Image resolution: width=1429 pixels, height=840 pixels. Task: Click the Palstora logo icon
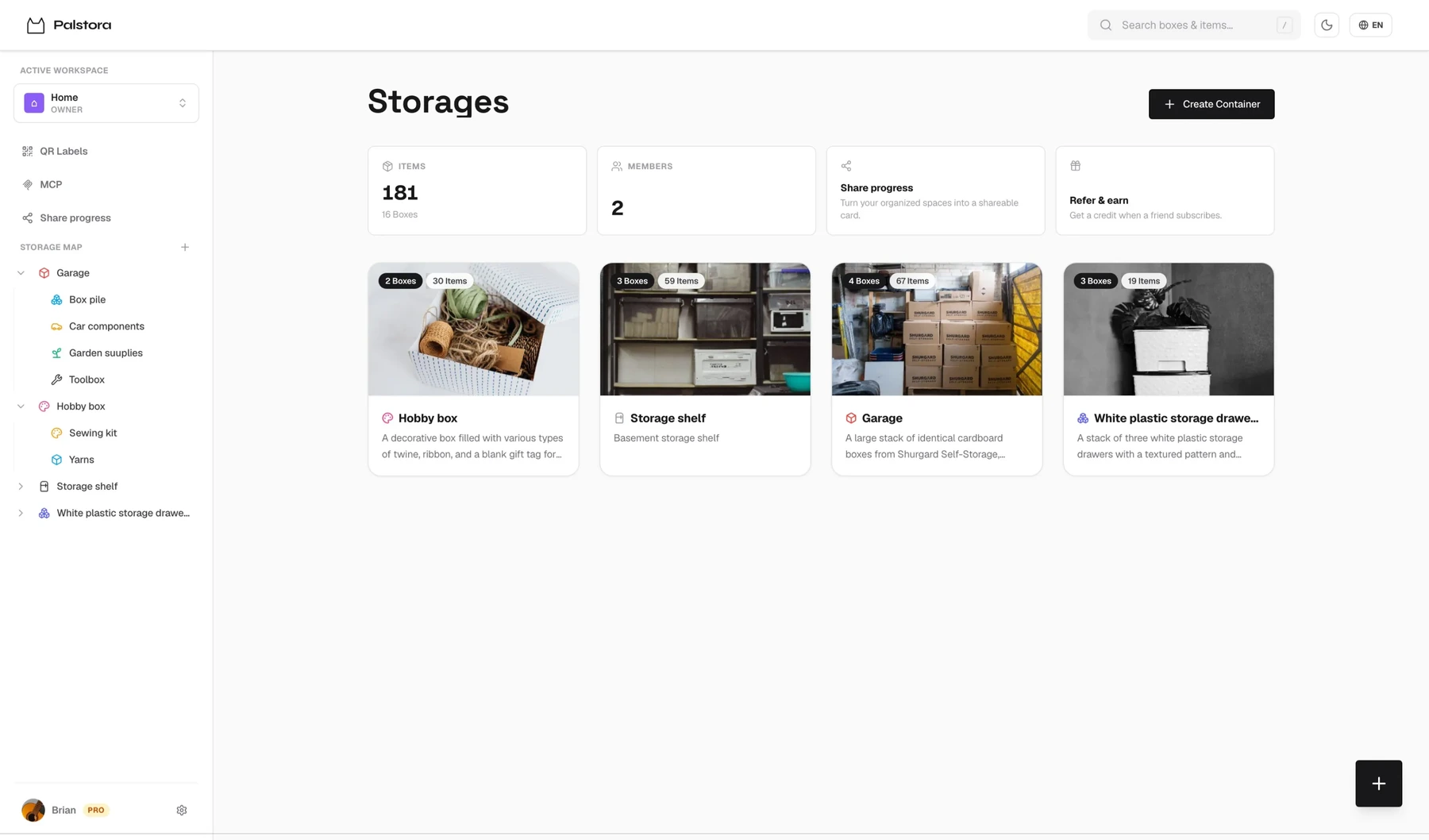click(x=36, y=25)
